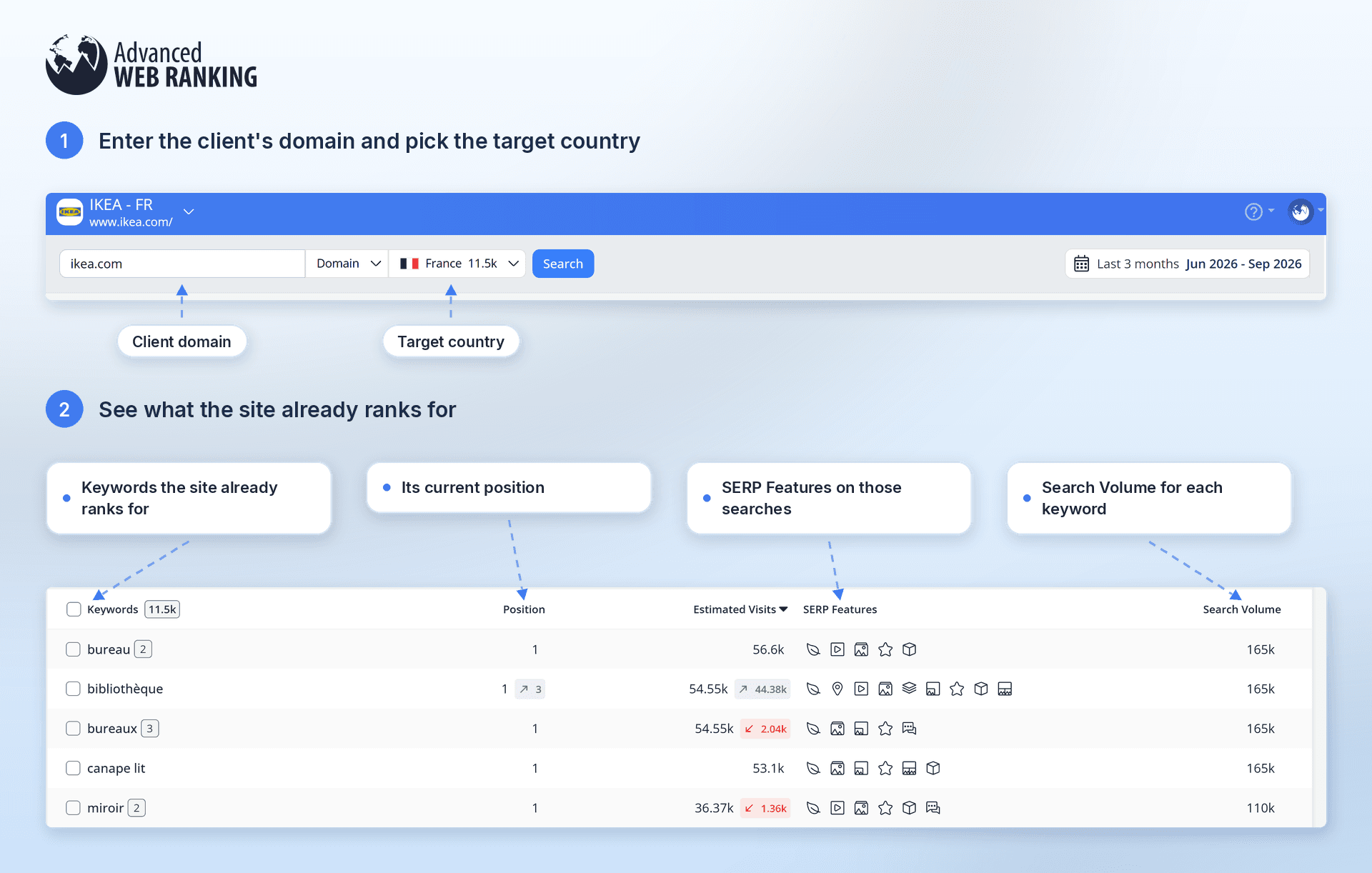Click the leaf icon in bureau row
Screen dimensions: 1372x873
coord(813,649)
